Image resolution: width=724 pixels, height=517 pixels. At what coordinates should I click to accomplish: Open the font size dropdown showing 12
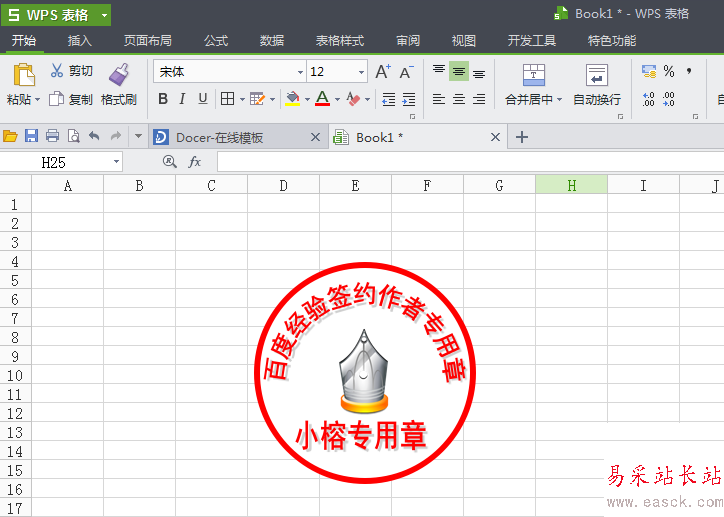point(362,72)
